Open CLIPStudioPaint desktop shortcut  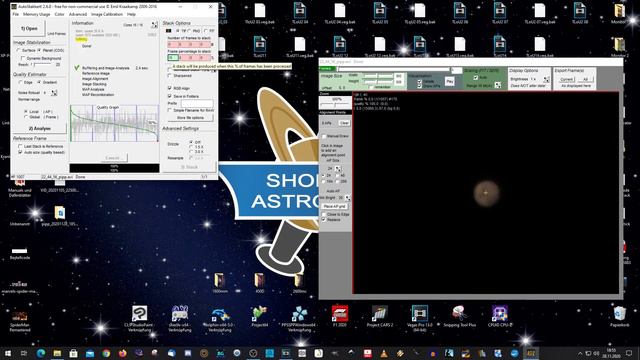tap(140, 317)
